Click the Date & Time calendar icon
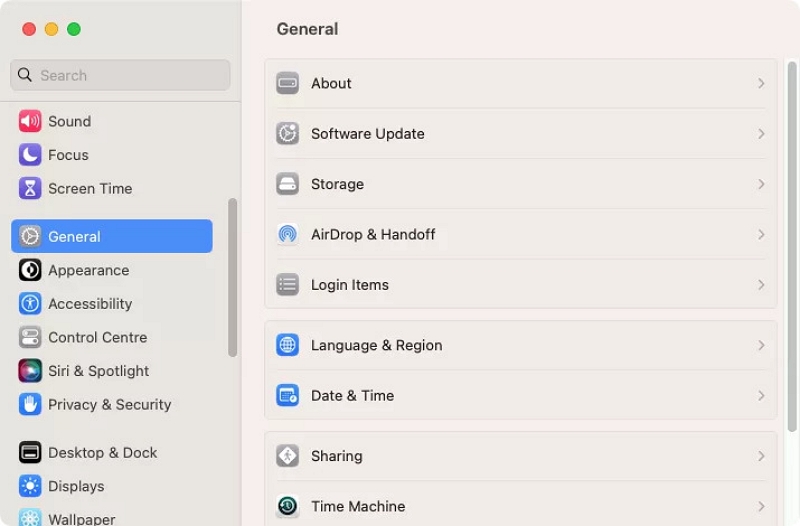The image size is (800, 526). [x=288, y=396]
